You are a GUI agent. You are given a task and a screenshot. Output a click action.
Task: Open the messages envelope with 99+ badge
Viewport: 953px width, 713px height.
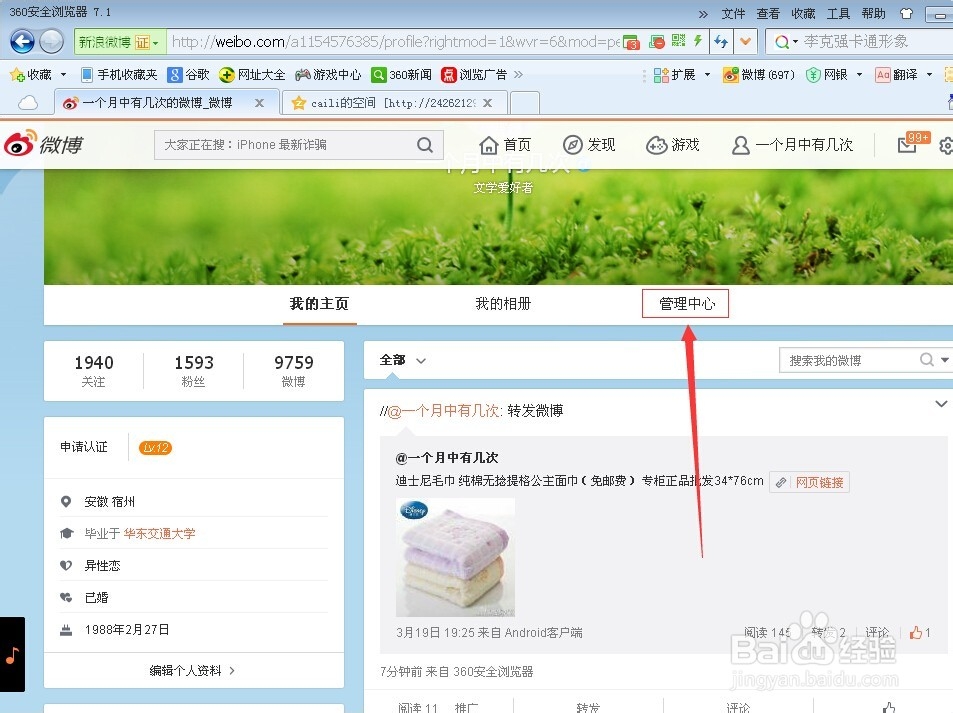905,144
